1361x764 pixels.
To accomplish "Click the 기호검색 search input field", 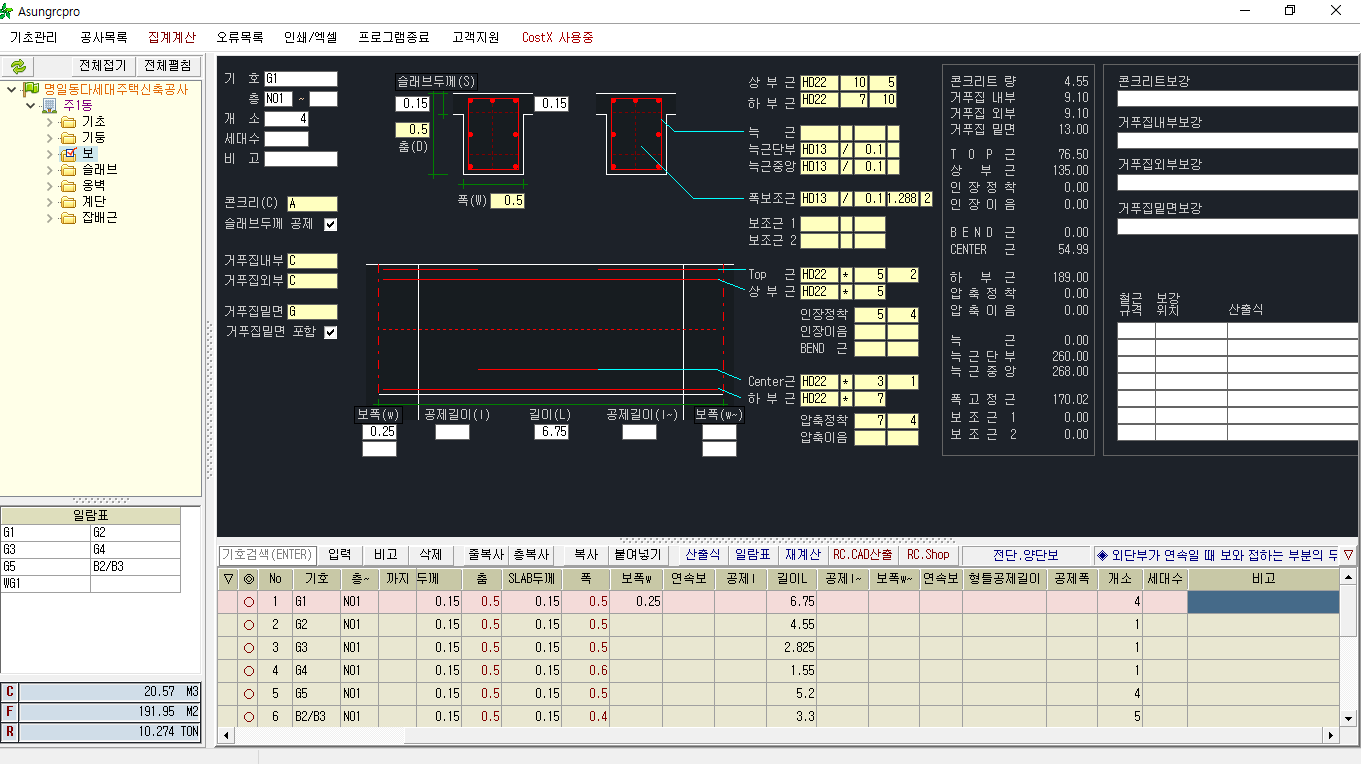I will pos(267,555).
